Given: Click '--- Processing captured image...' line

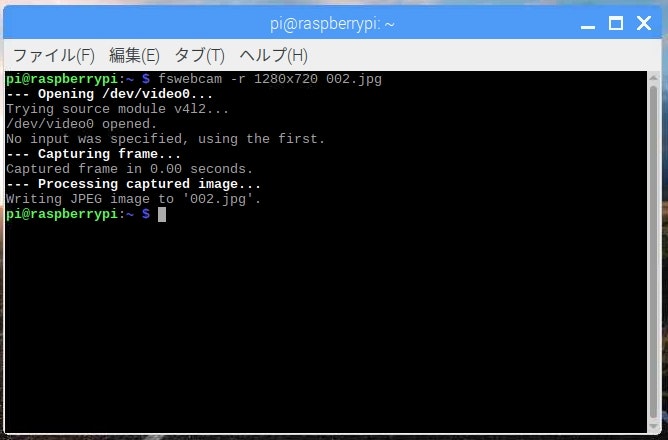Looking at the screenshot, I should pos(133,184).
